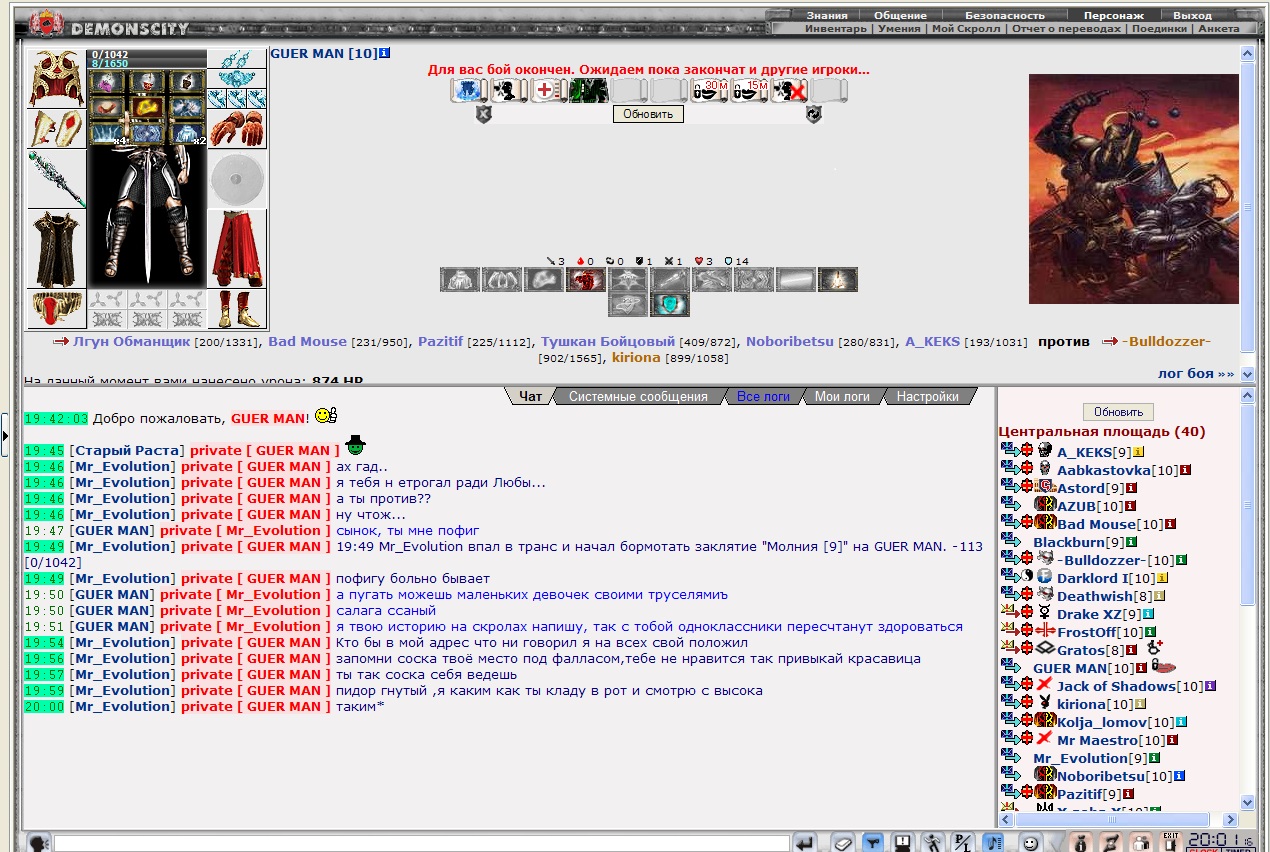Screen dimensions: 1270x852
Task: Click the Лгун Обманщик fighter name
Action: pyautogui.click(x=131, y=342)
